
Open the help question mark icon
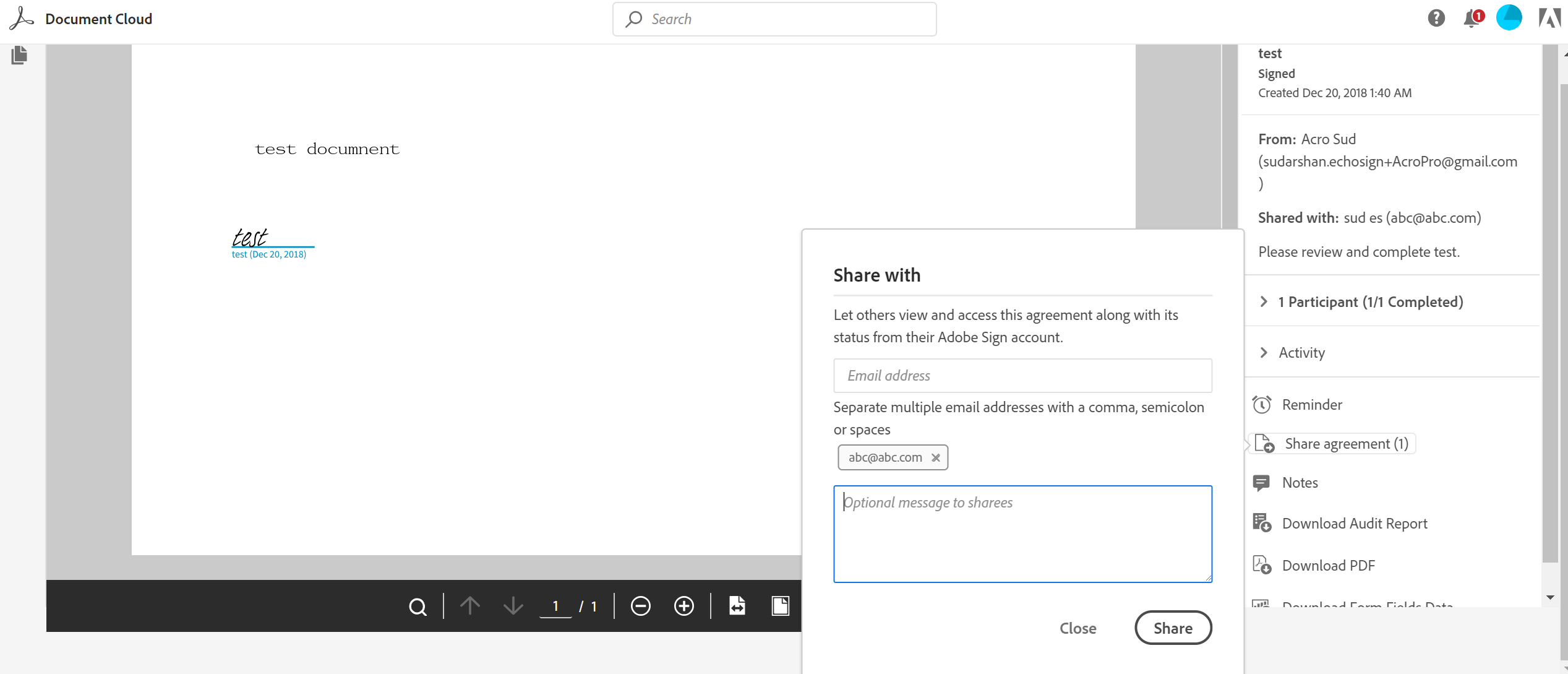1436,18
